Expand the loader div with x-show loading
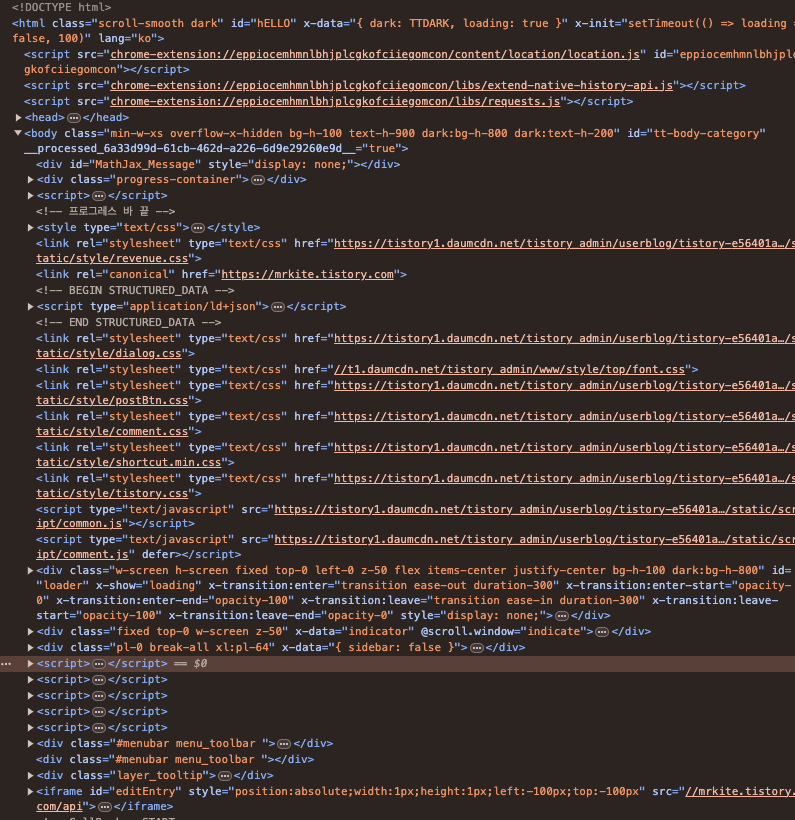795x820 pixels. (x=30, y=571)
